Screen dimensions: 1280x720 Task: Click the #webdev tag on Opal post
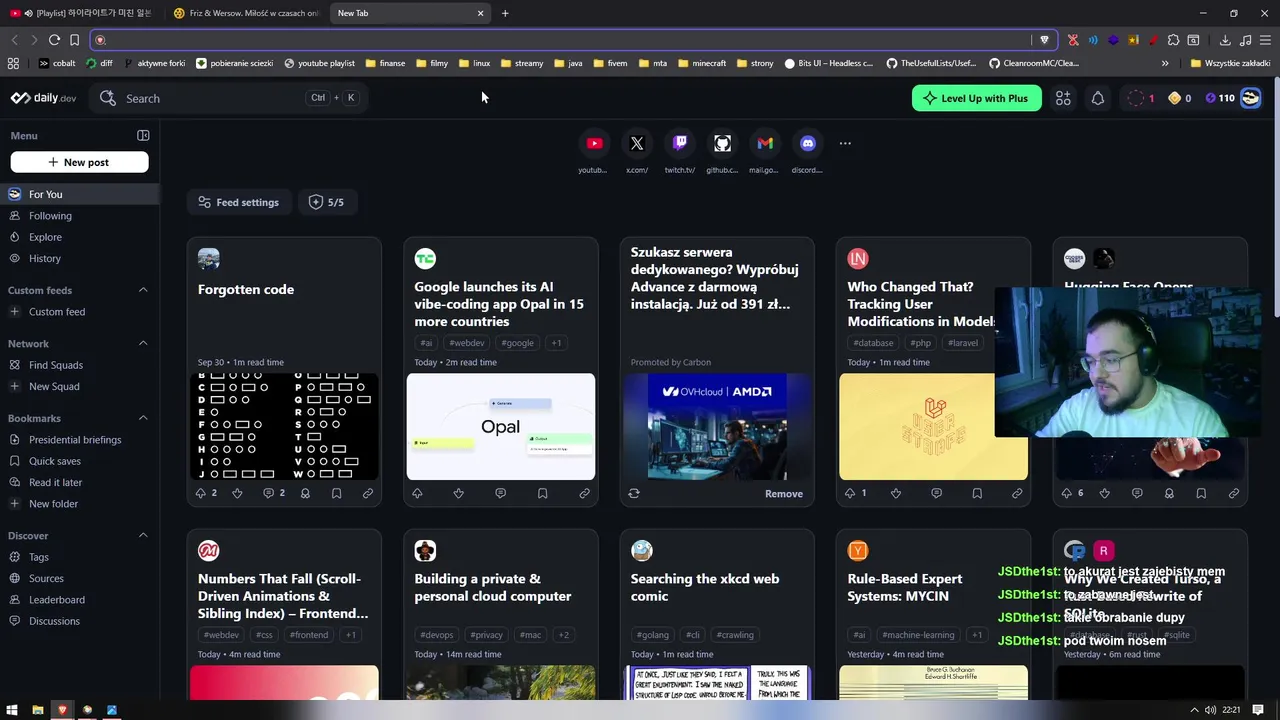click(467, 343)
